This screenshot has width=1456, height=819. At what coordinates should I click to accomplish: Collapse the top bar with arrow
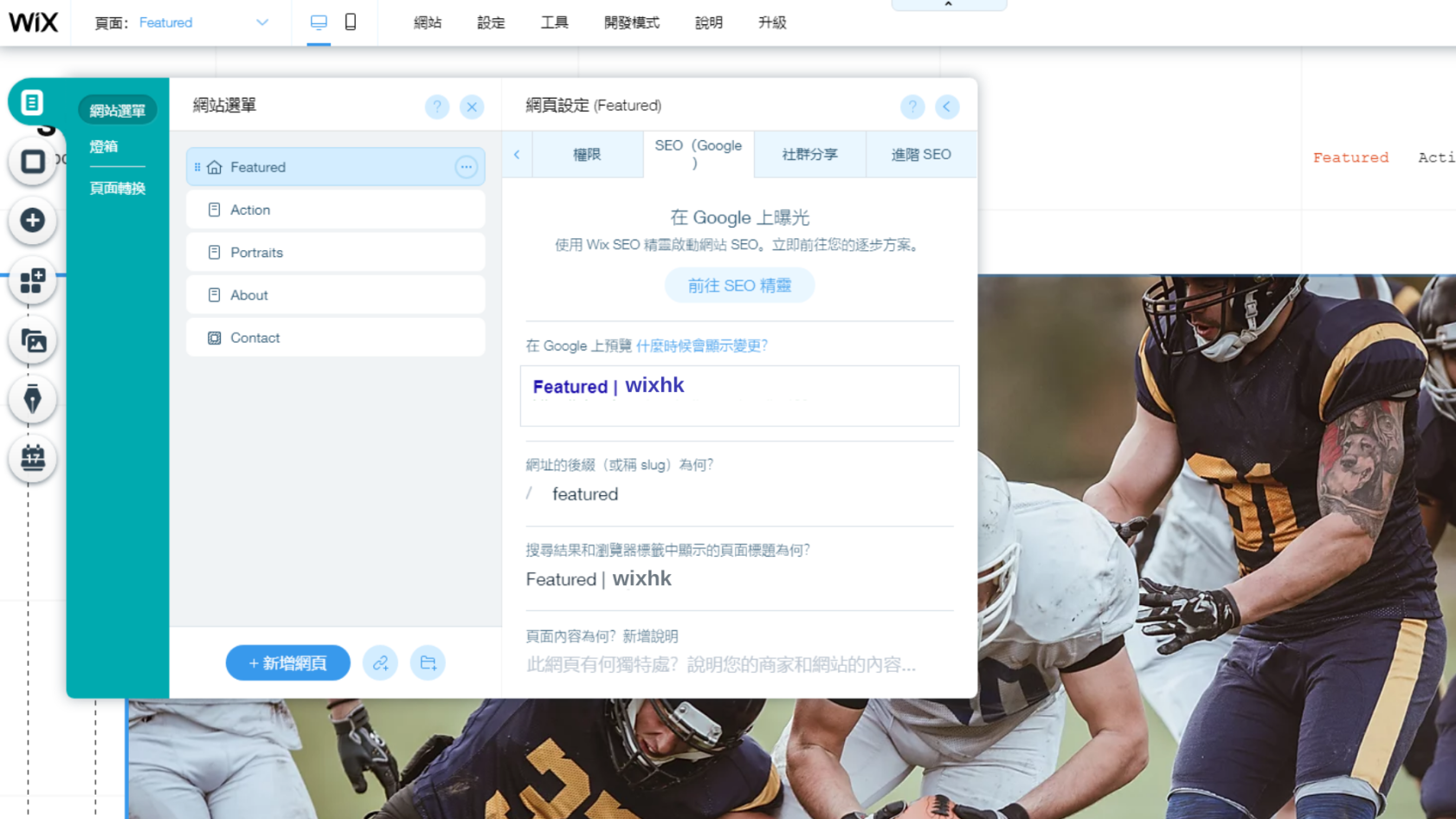tap(949, 5)
